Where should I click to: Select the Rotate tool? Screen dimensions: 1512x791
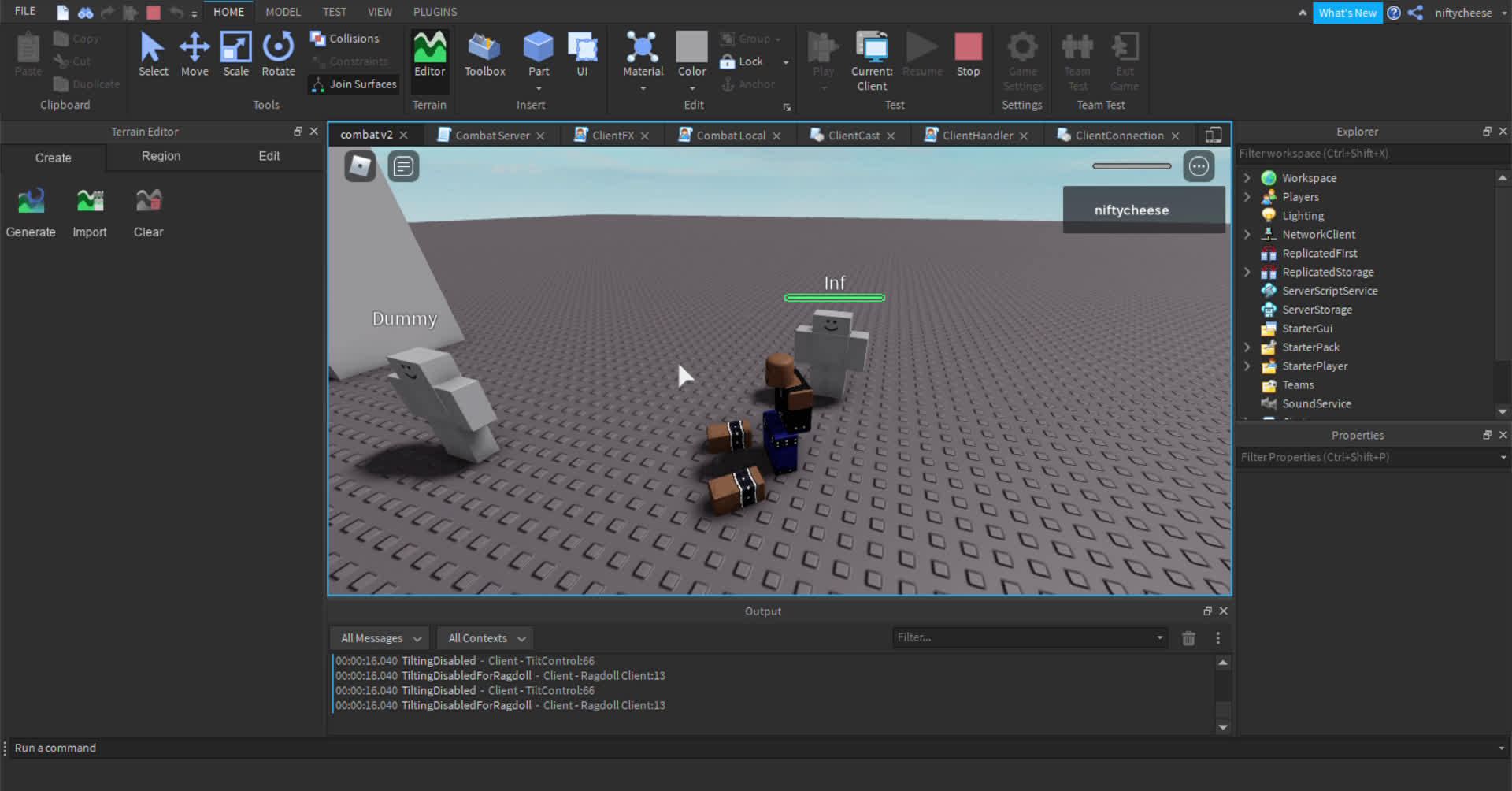tap(277, 53)
